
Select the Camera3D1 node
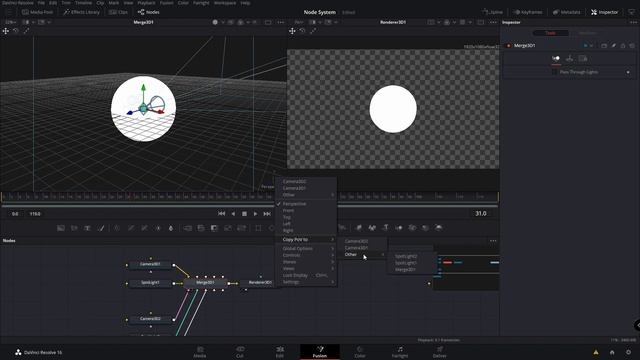coord(150,264)
